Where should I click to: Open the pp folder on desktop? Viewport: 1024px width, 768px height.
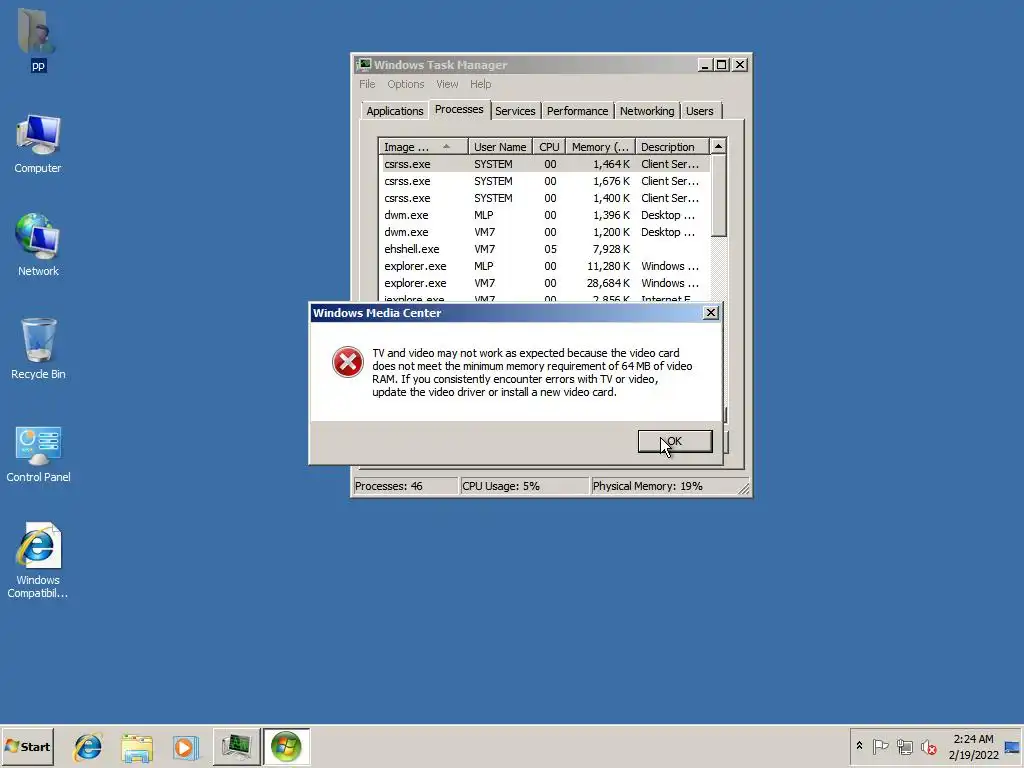pyautogui.click(x=37, y=39)
